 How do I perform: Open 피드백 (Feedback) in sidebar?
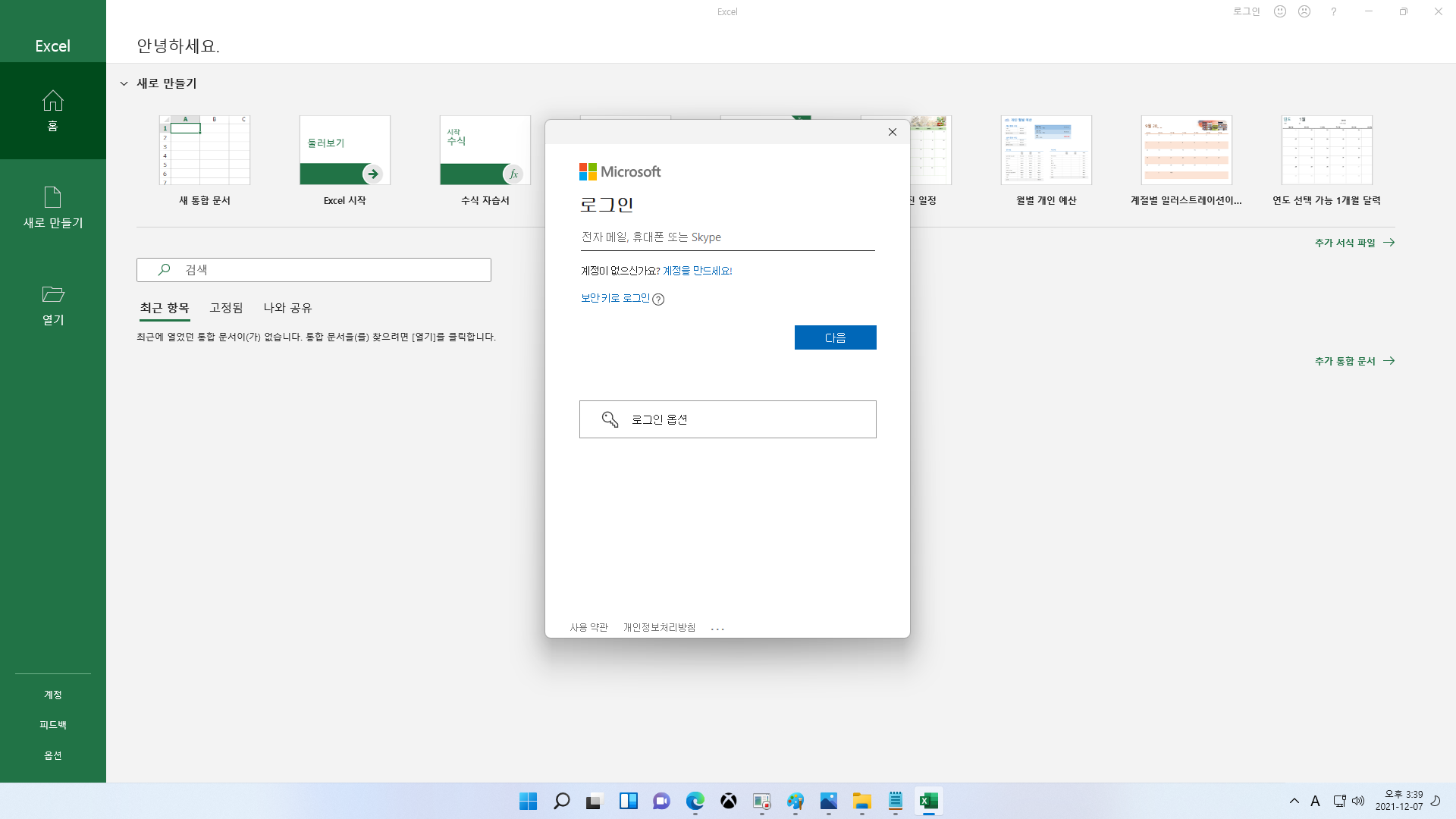[x=53, y=725]
